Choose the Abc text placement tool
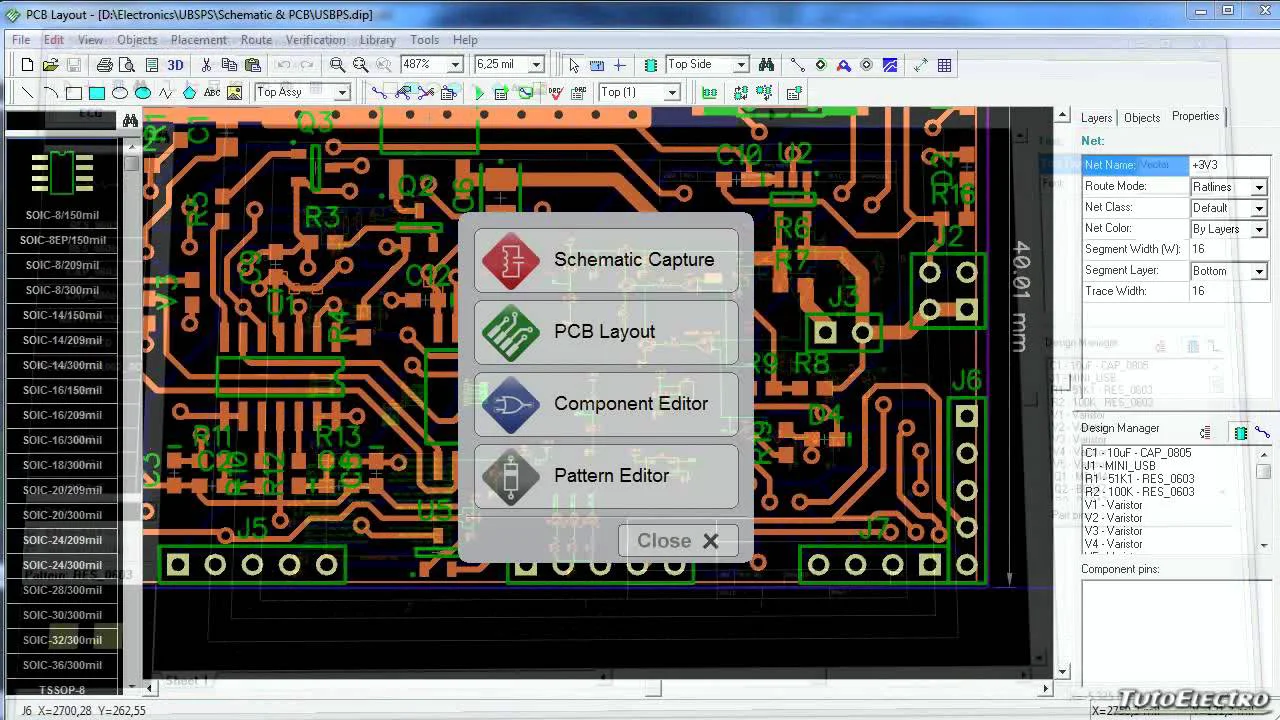 point(212,93)
